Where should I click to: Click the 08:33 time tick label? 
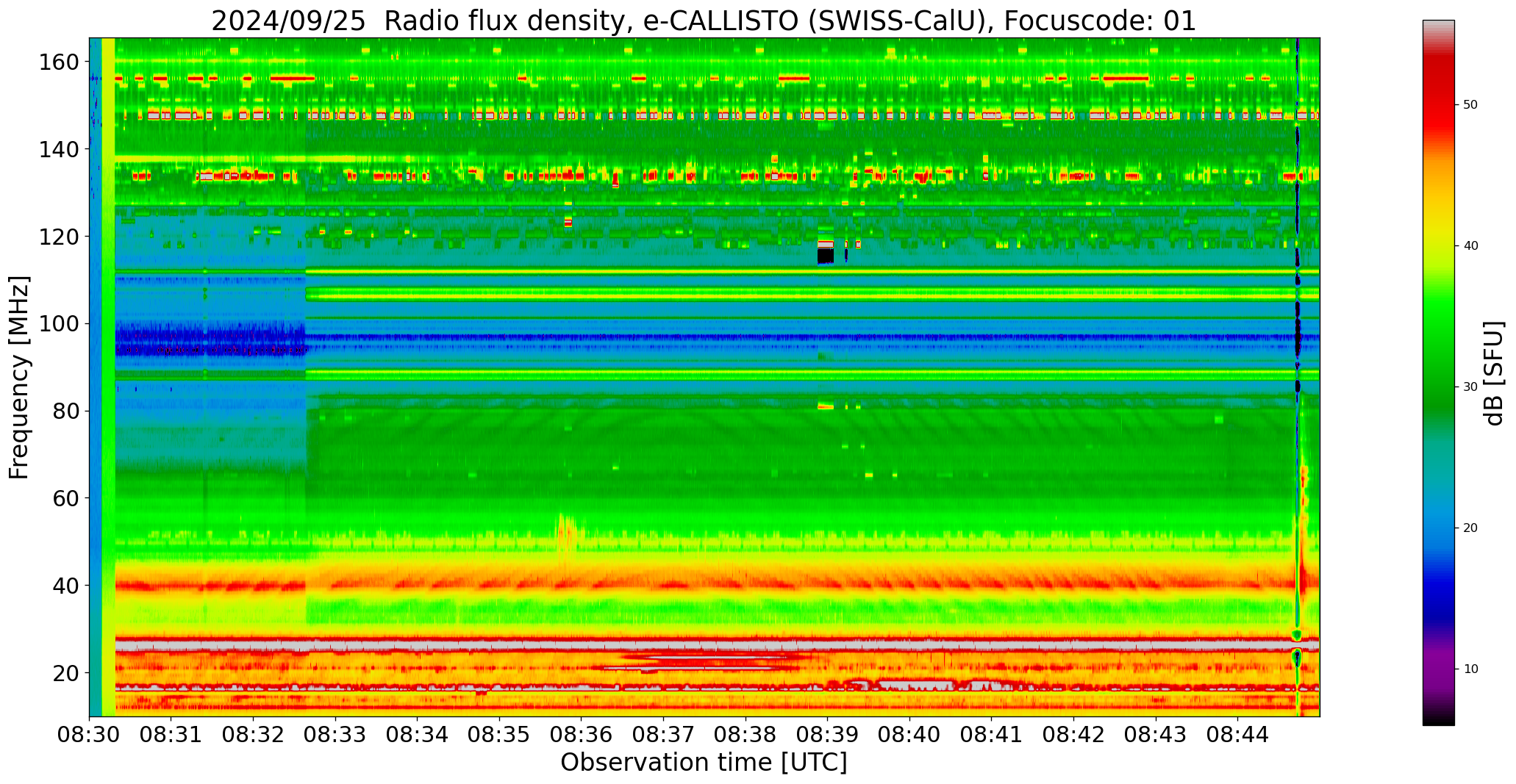pos(335,736)
